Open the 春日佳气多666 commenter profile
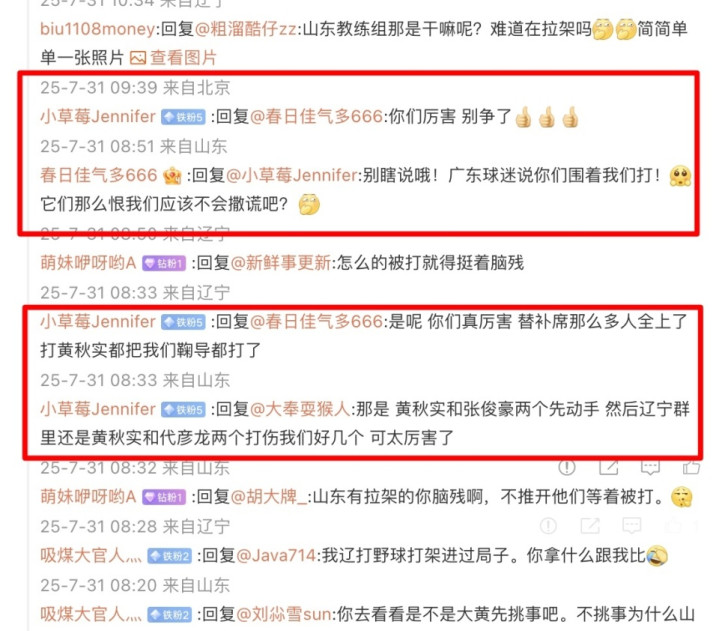This screenshot has width=719, height=631. coord(99,175)
